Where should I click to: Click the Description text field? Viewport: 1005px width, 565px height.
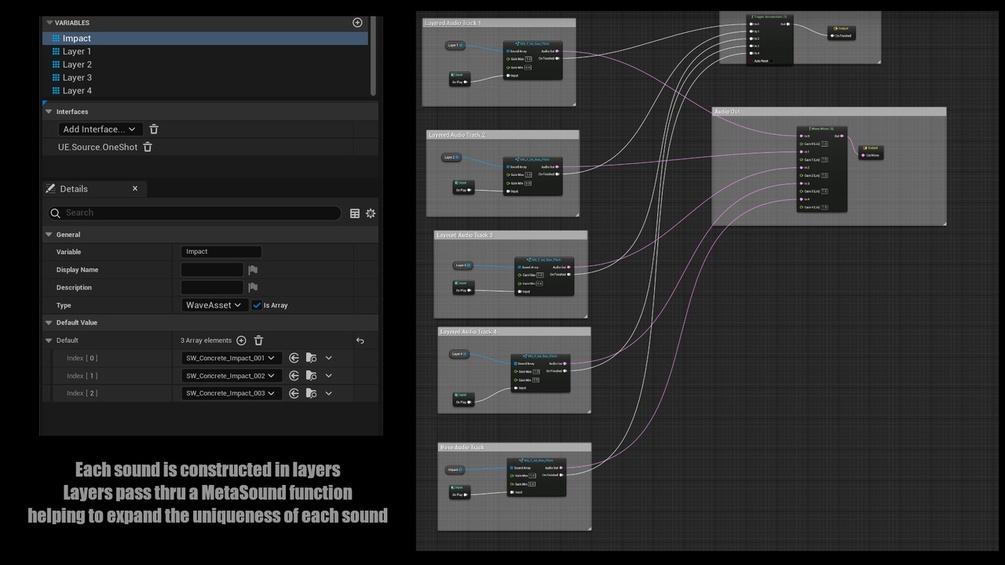click(x=212, y=288)
